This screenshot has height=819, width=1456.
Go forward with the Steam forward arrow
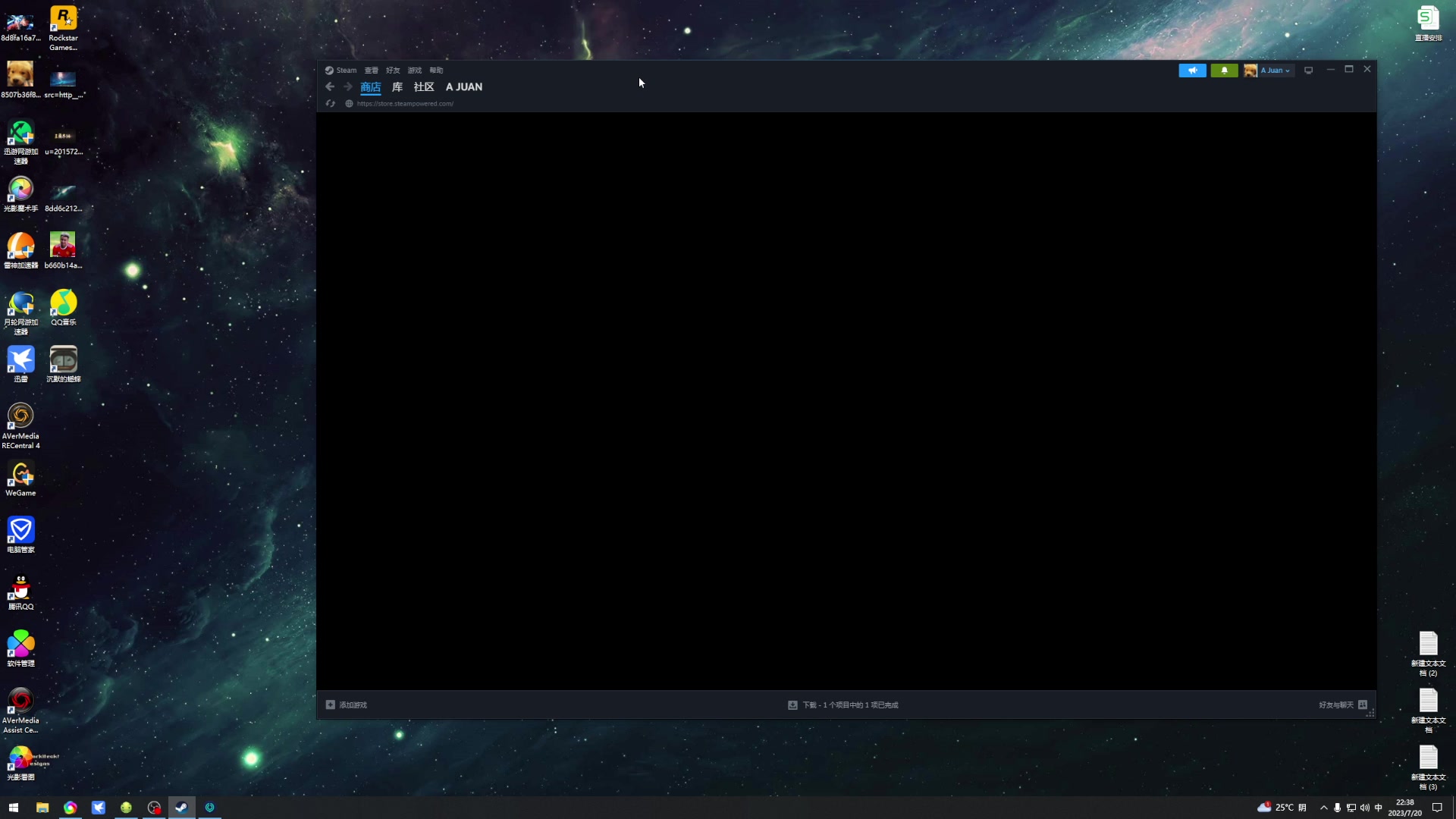click(x=348, y=87)
